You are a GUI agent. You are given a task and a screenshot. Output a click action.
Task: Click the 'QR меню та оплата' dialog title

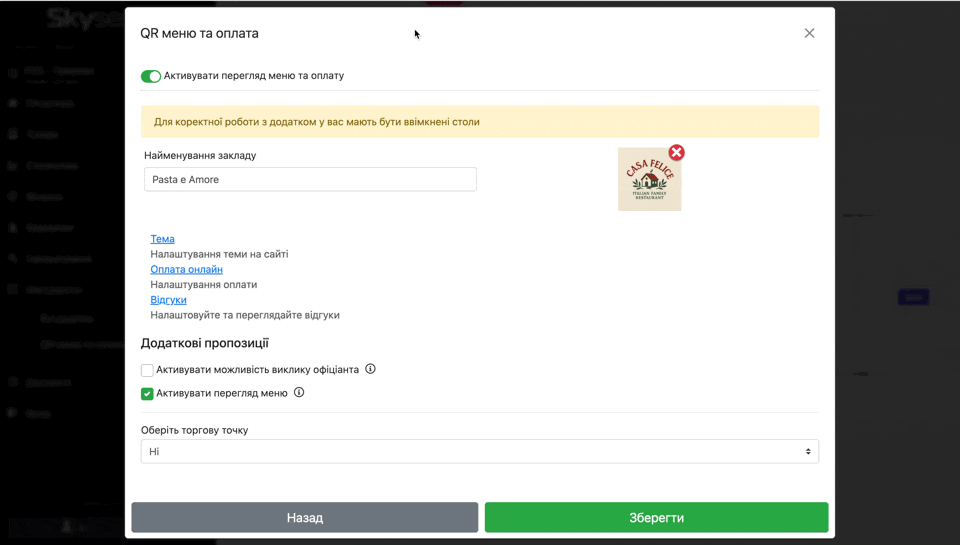[x=199, y=33]
